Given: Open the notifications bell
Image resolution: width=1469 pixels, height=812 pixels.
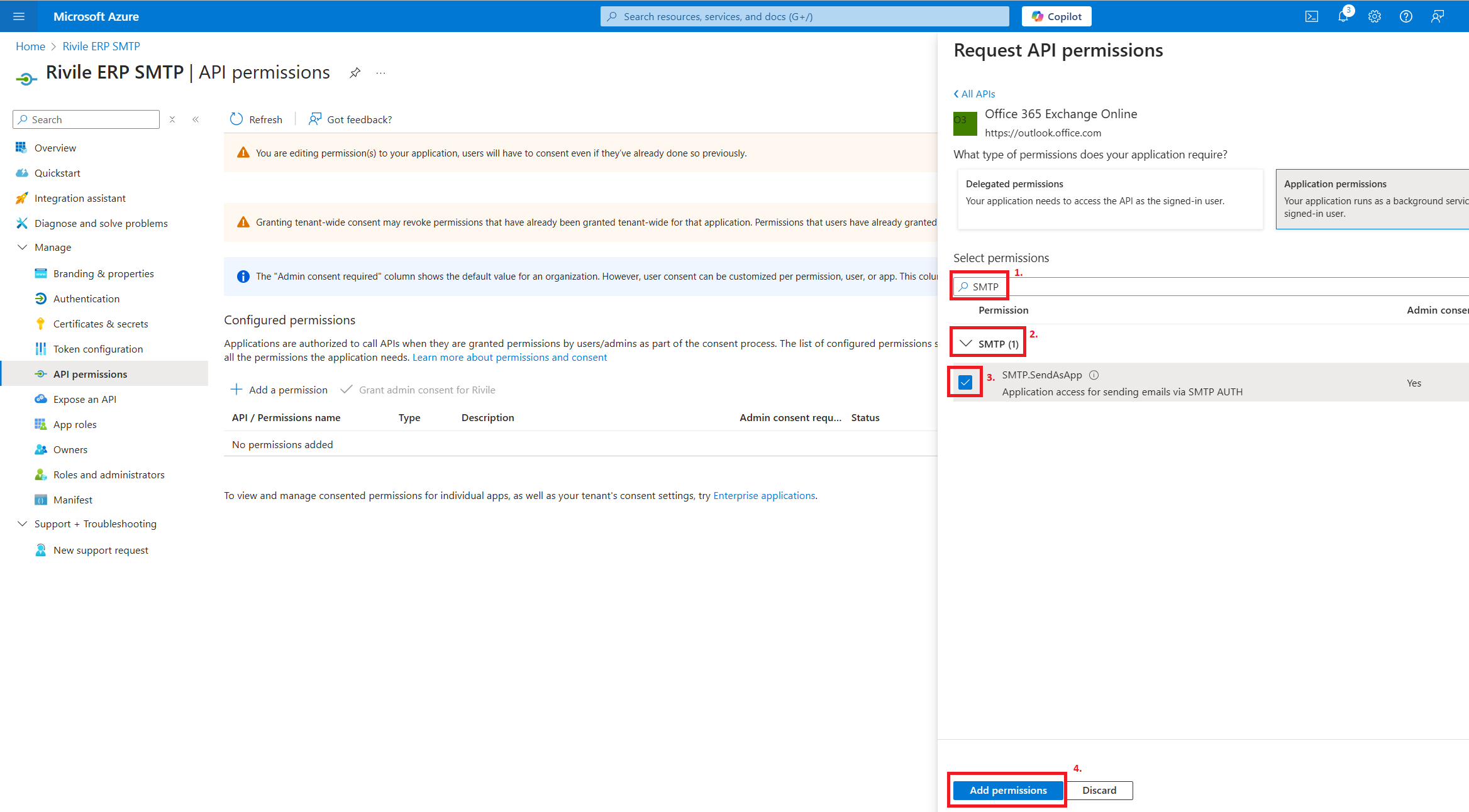Looking at the screenshot, I should tap(1343, 16).
